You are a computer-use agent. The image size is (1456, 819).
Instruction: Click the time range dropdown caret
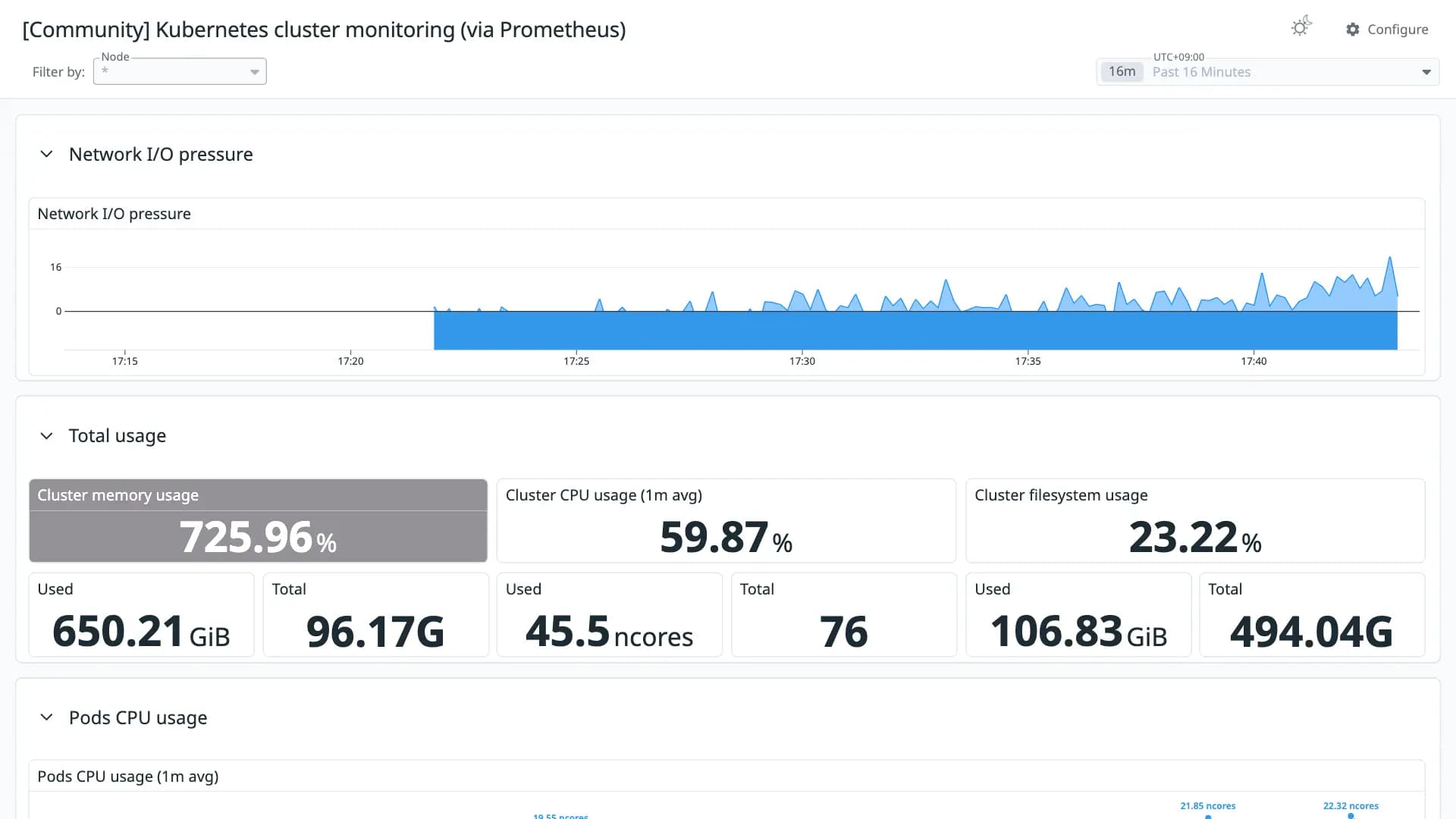(1426, 72)
